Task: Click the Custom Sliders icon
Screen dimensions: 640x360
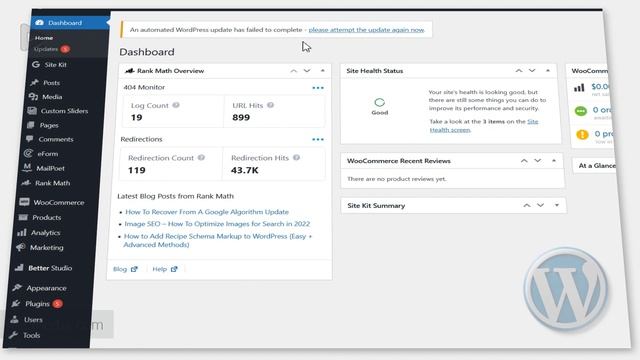Action: pyautogui.click(x=32, y=111)
